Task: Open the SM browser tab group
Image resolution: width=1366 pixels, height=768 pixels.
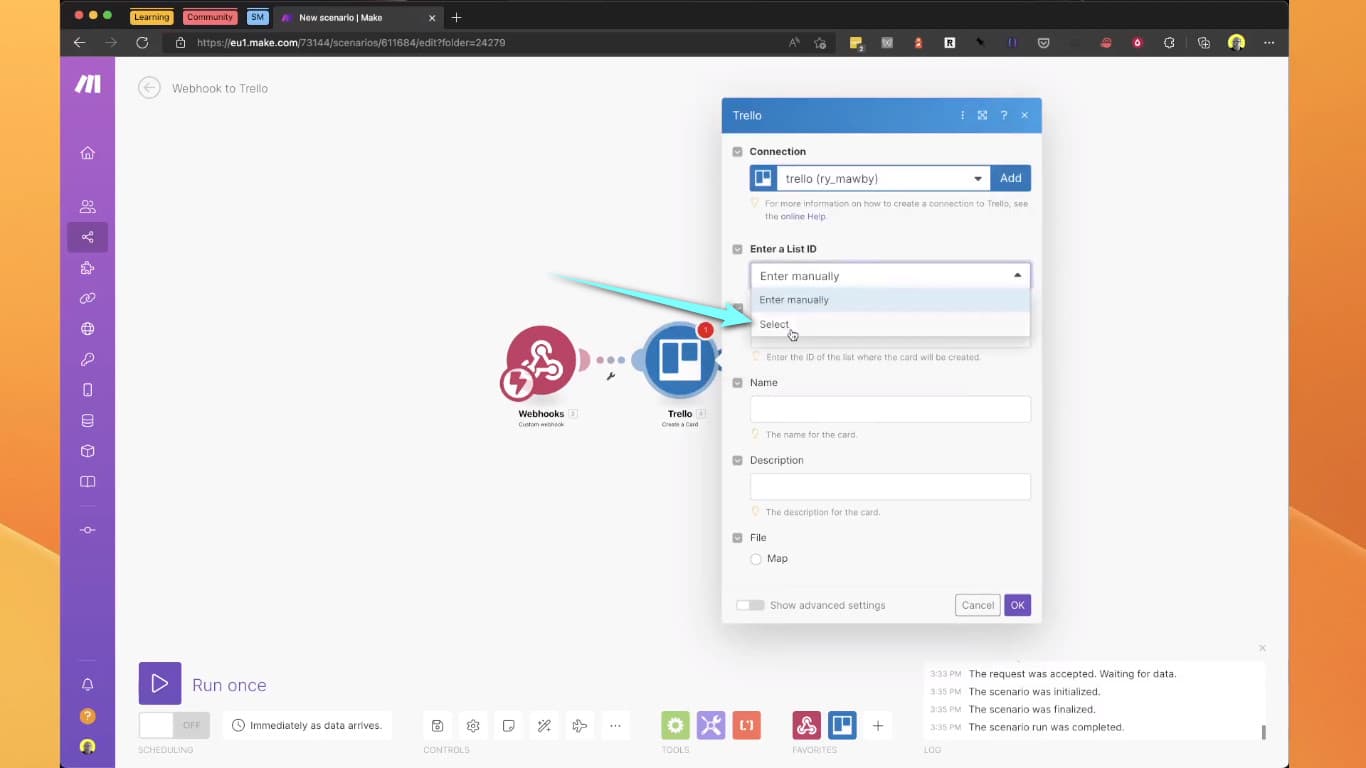Action: [257, 17]
